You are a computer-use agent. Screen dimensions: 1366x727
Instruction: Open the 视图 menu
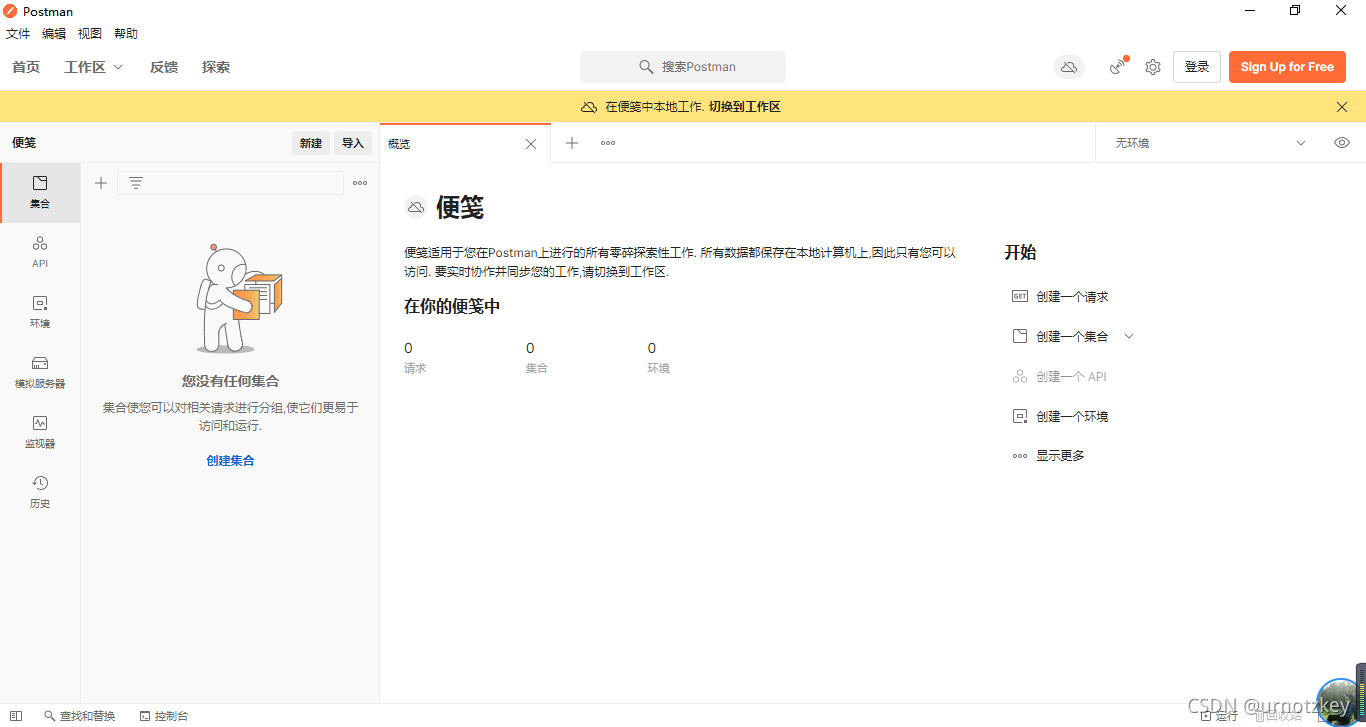[x=90, y=33]
